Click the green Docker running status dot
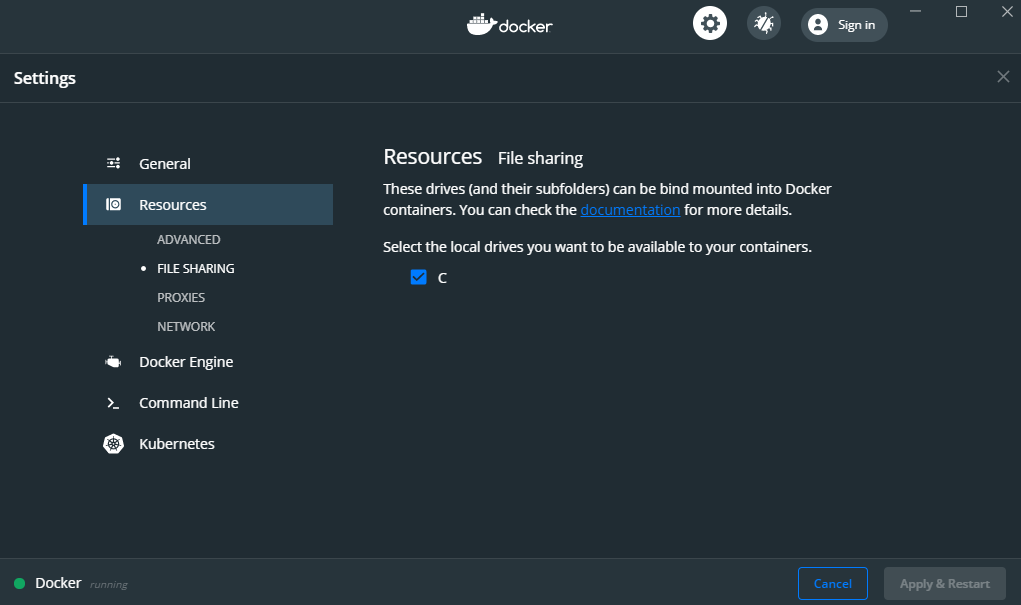 (x=20, y=584)
